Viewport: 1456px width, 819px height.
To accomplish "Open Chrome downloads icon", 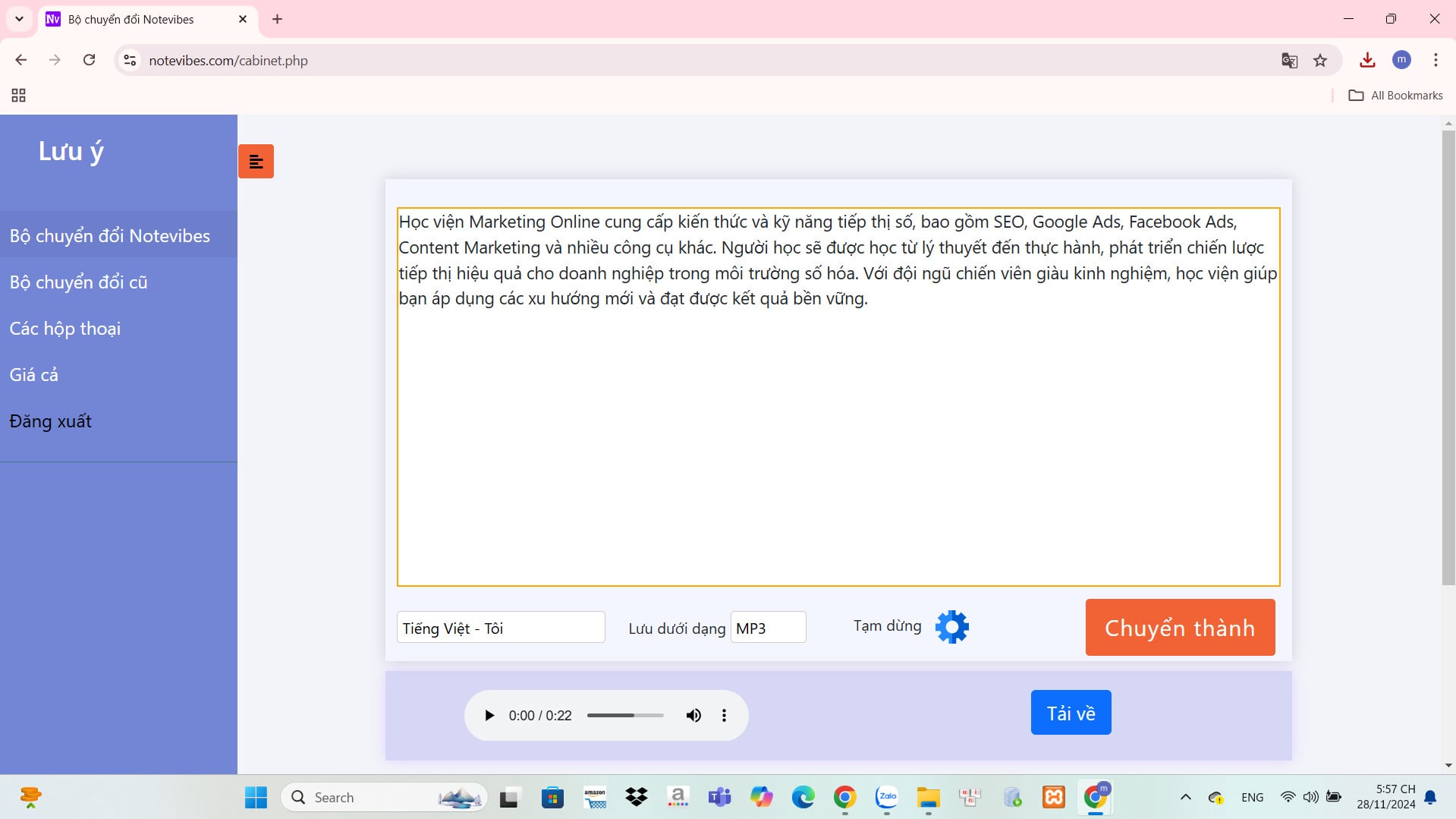I will click(x=1367, y=60).
